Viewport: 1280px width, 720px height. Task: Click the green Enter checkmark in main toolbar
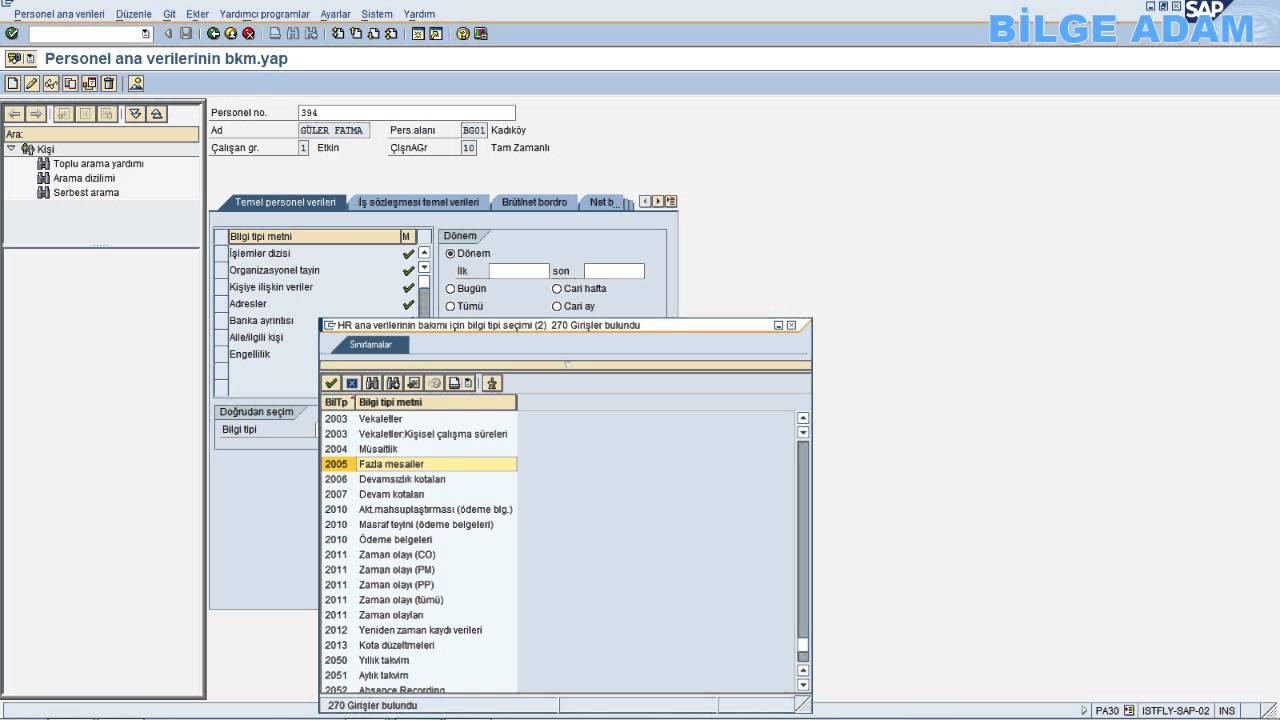point(12,33)
